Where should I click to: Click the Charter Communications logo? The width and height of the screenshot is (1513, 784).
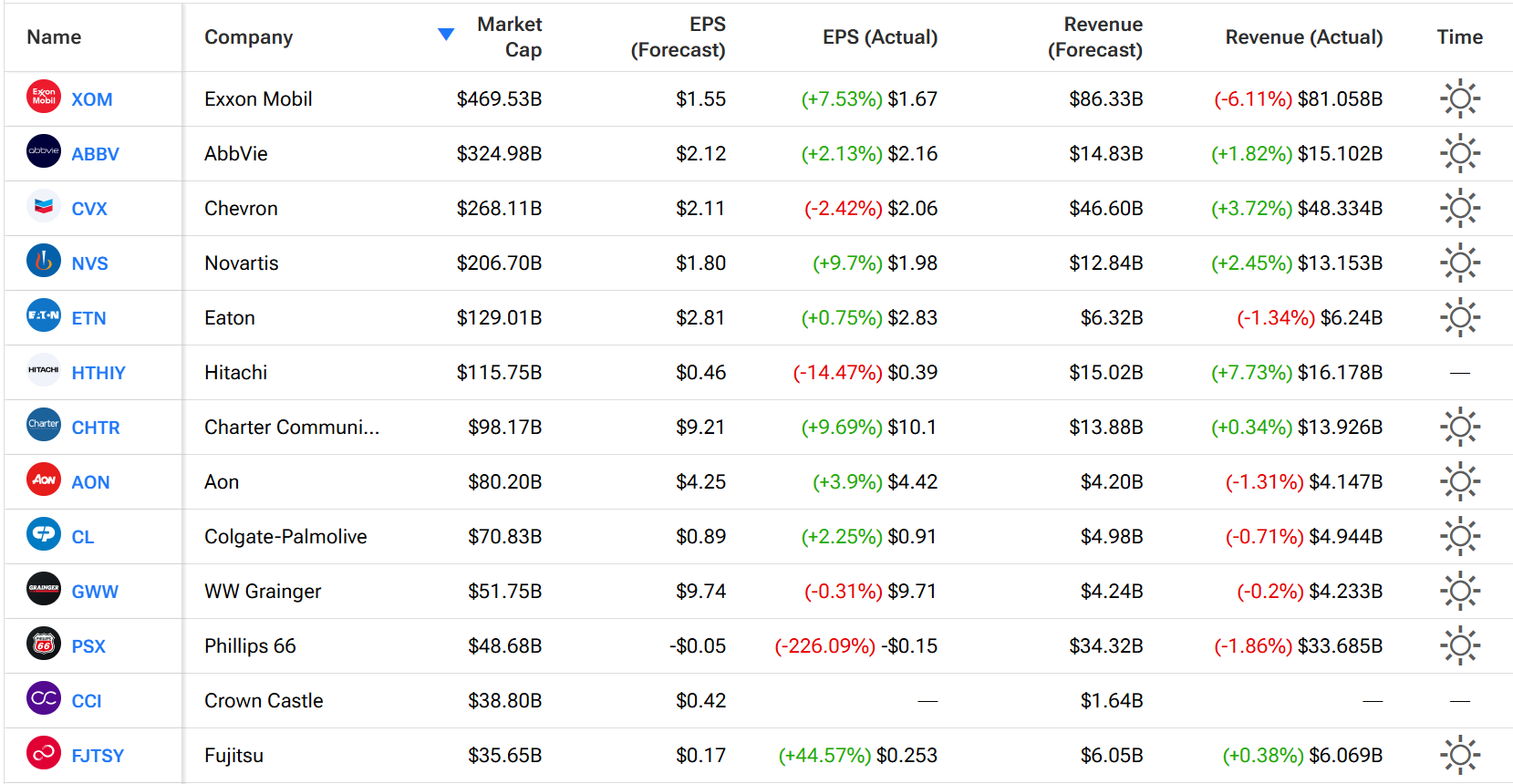[x=44, y=425]
